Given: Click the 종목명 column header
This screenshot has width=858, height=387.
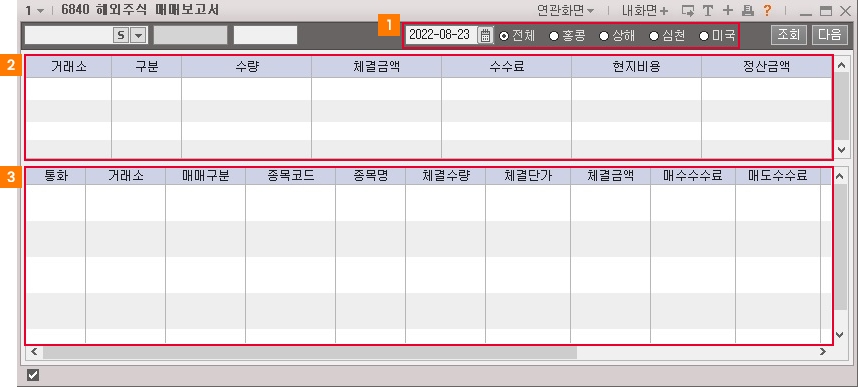Looking at the screenshot, I should (370, 176).
